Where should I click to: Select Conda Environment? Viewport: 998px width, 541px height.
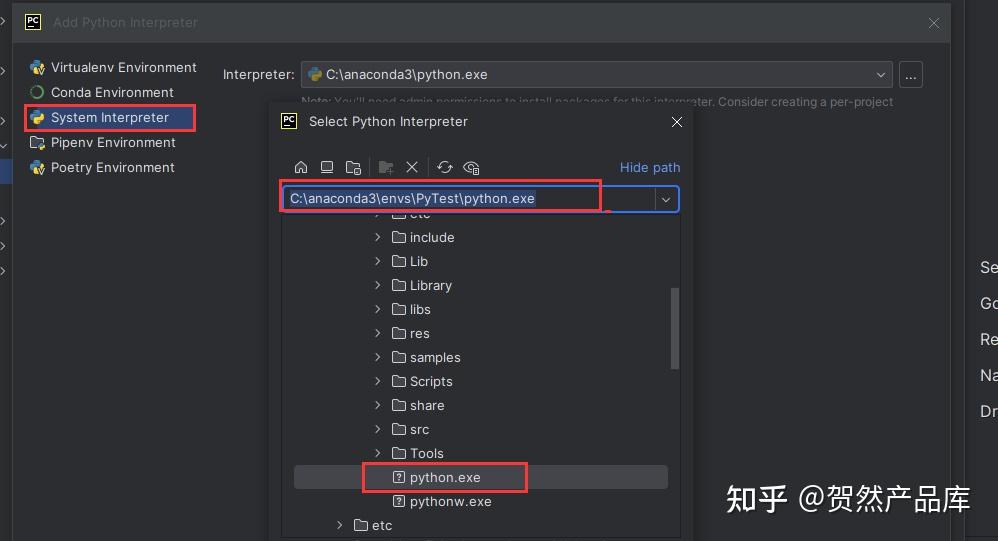coord(112,92)
